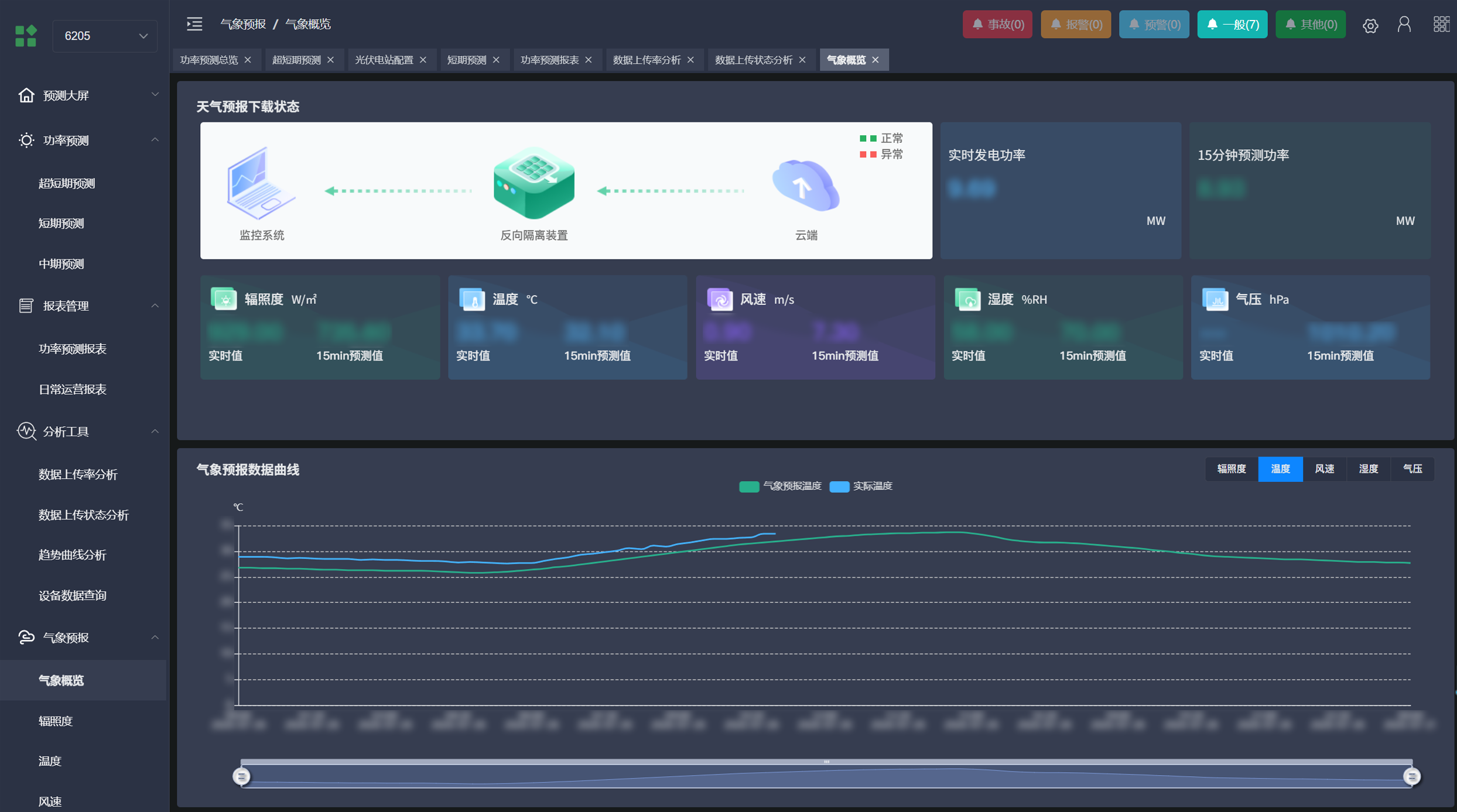Click the sun icon beside 功率预测

click(x=26, y=141)
